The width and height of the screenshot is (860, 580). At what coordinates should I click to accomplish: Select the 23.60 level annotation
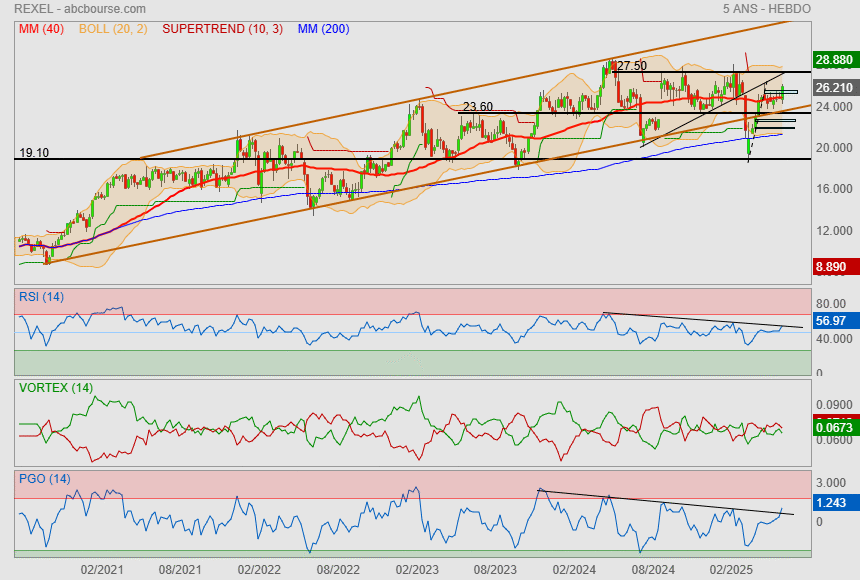pos(478,107)
